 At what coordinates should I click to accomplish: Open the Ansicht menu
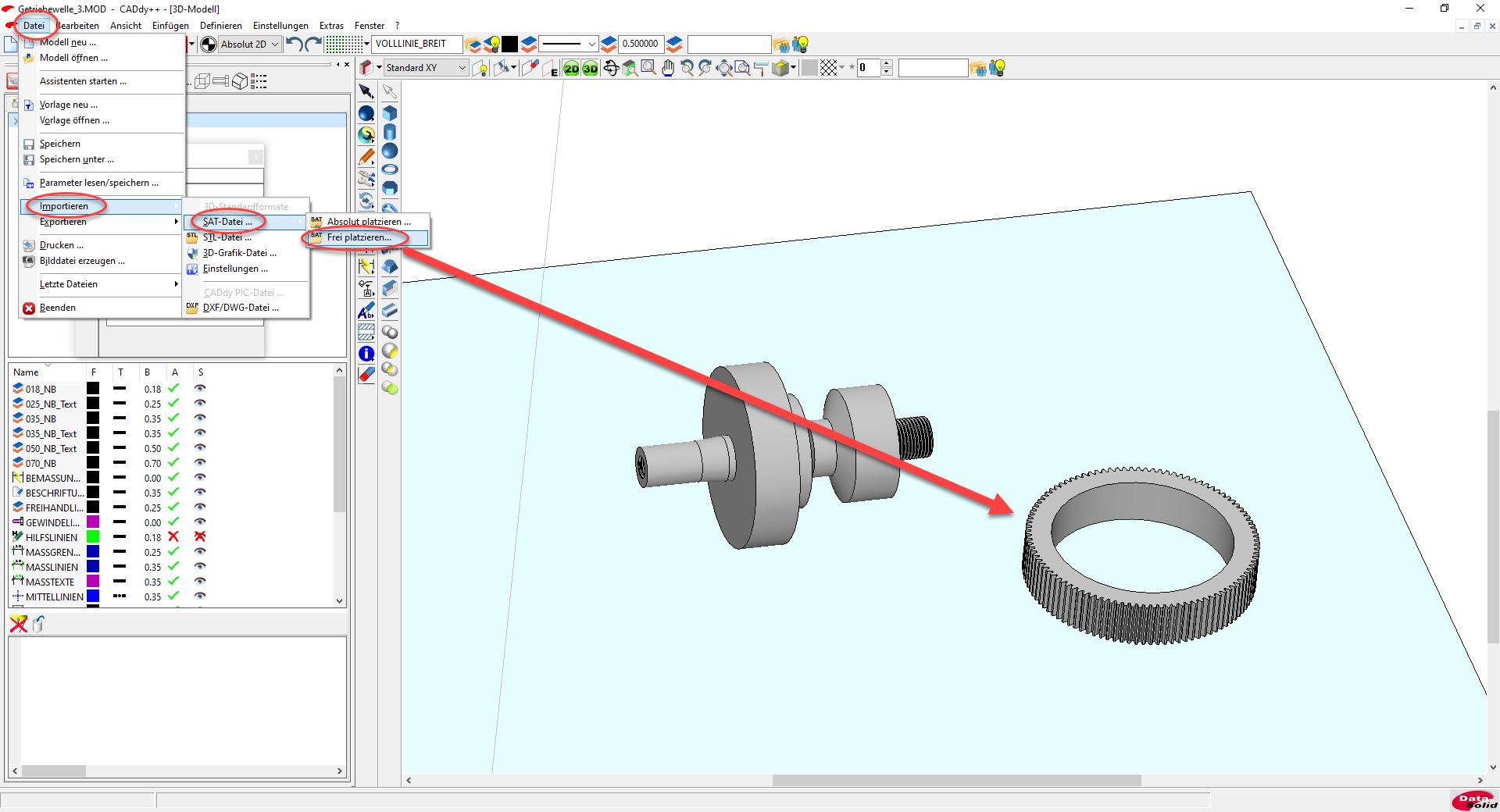pyautogui.click(x=126, y=26)
